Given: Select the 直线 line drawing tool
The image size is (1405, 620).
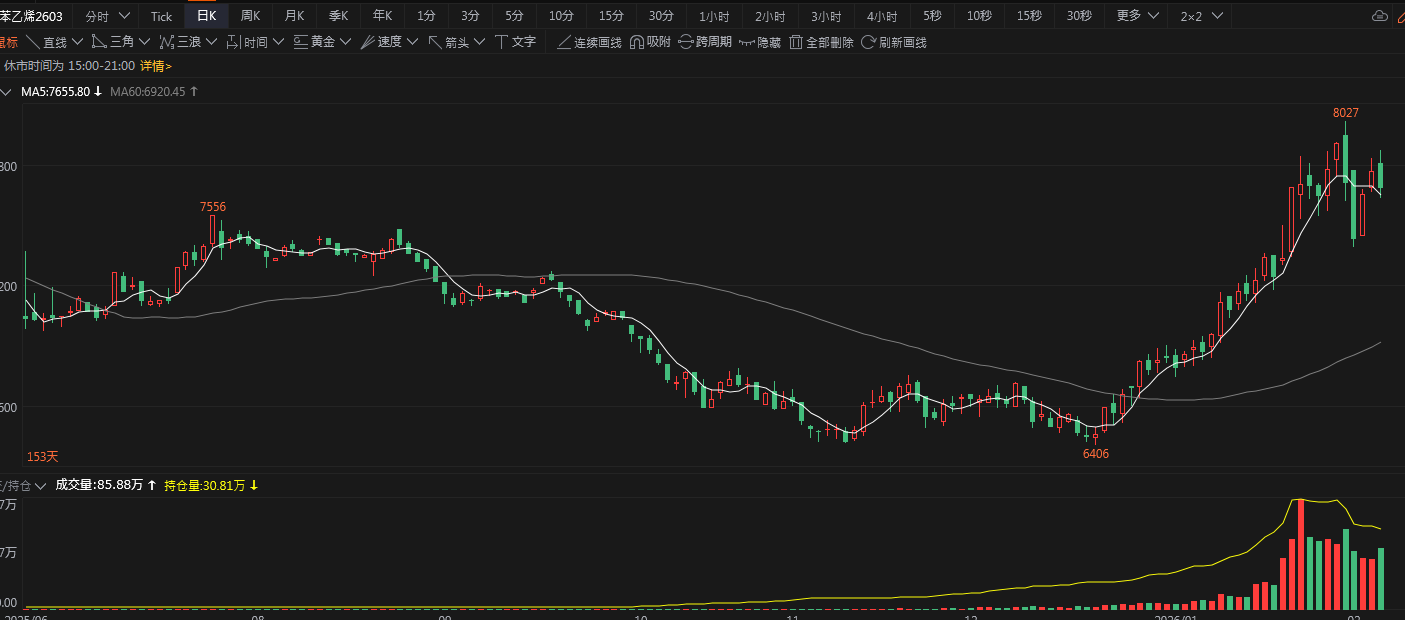Looking at the screenshot, I should point(46,42).
